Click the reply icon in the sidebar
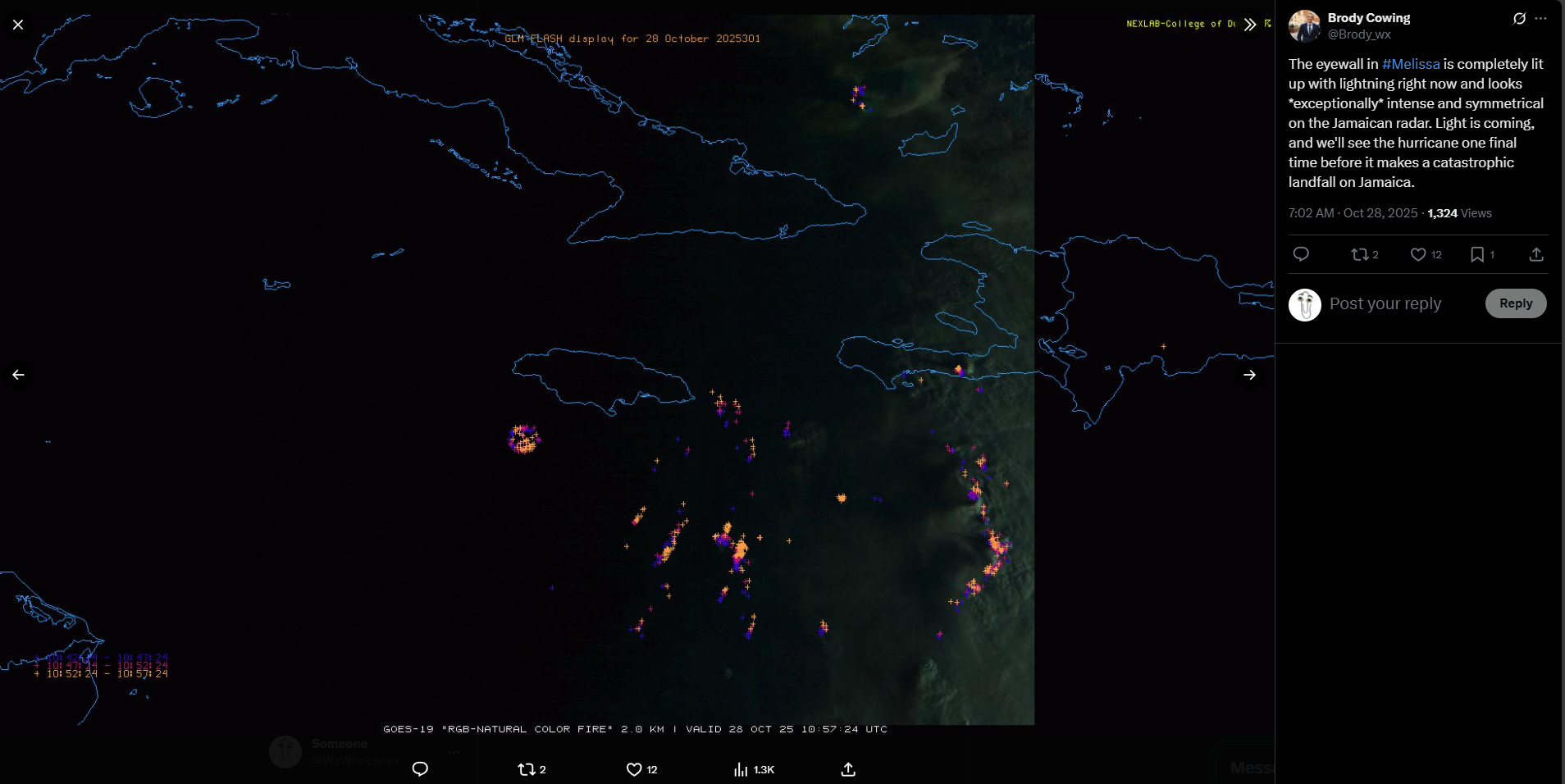Screen dimensions: 1565x784 pyautogui.click(x=1301, y=254)
